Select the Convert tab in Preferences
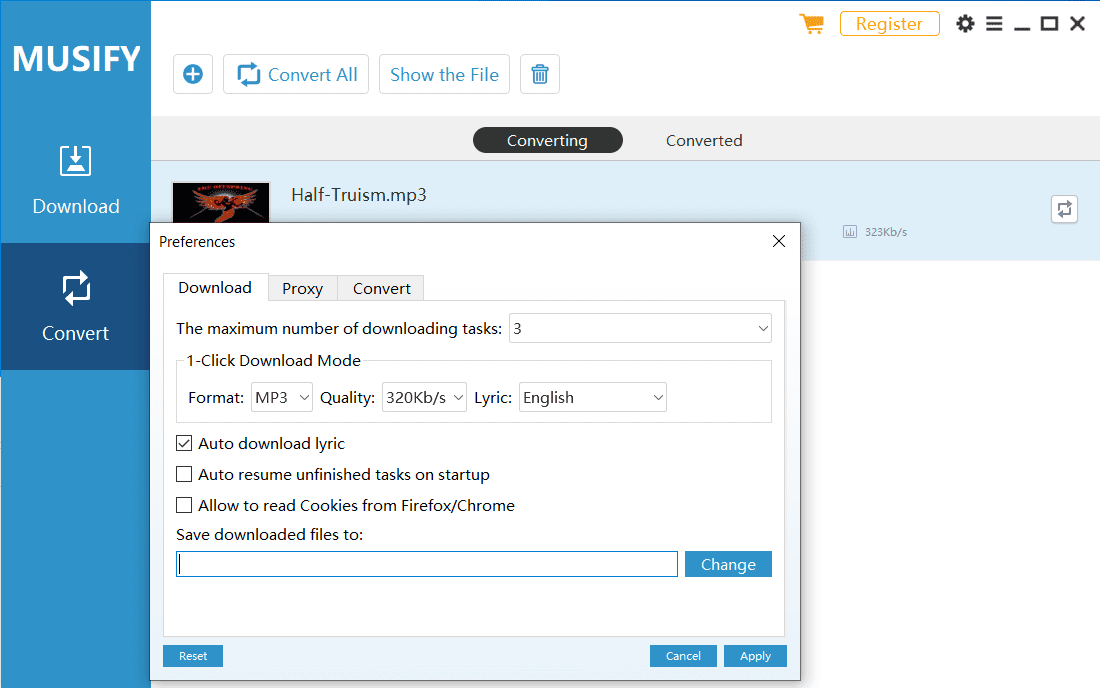This screenshot has height=688, width=1100. pos(382,288)
